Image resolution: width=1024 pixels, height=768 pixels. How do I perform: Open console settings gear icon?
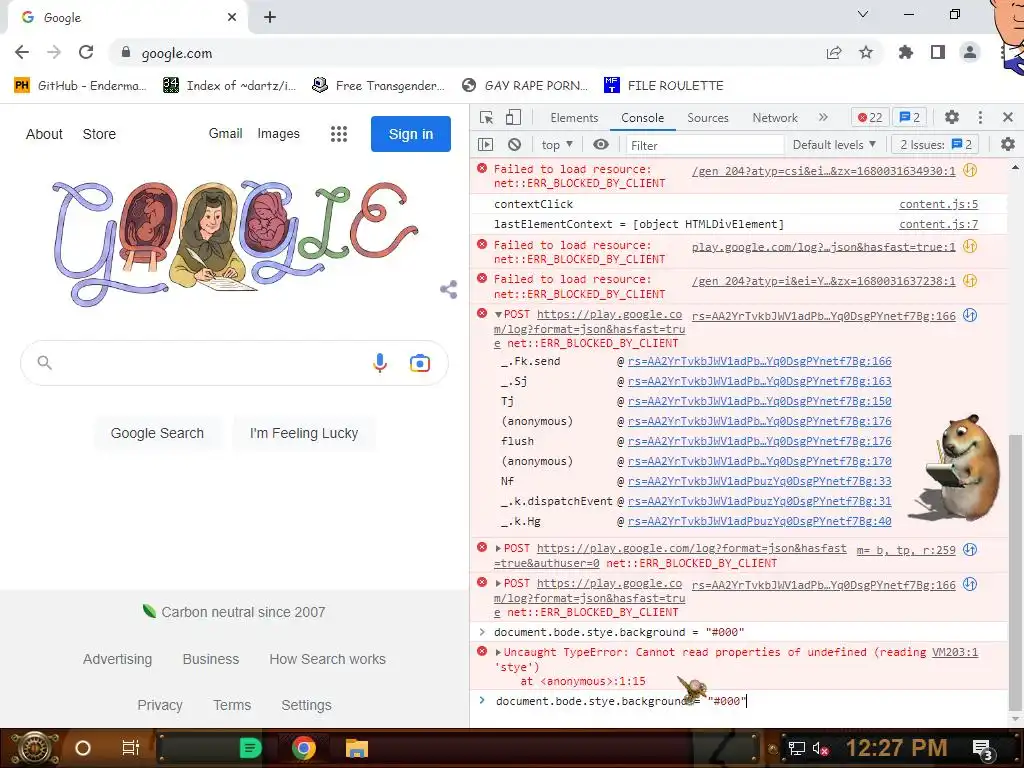pos(1008,144)
